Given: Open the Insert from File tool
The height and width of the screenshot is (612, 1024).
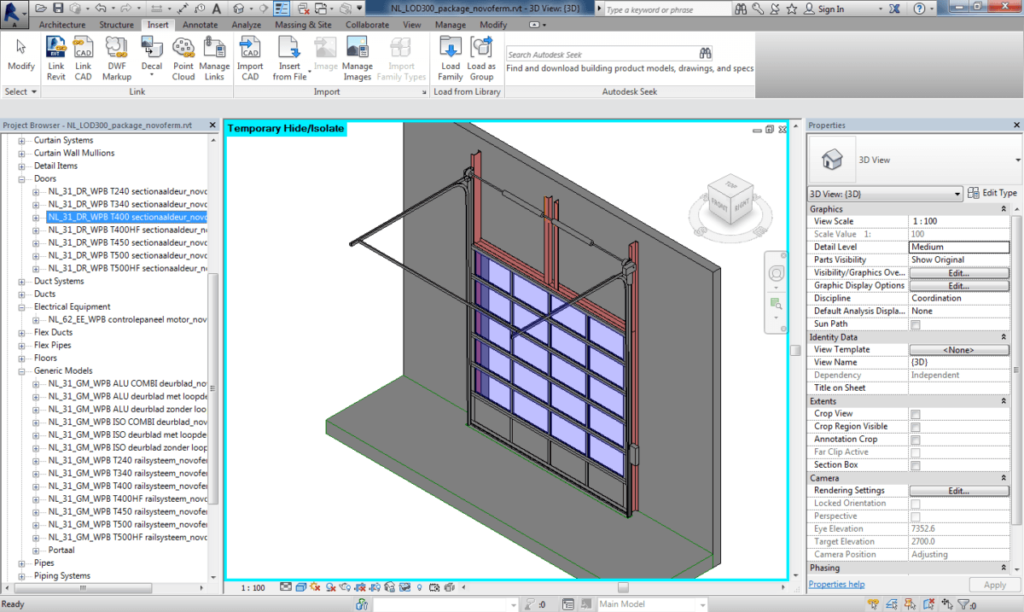Looking at the screenshot, I should click(286, 55).
